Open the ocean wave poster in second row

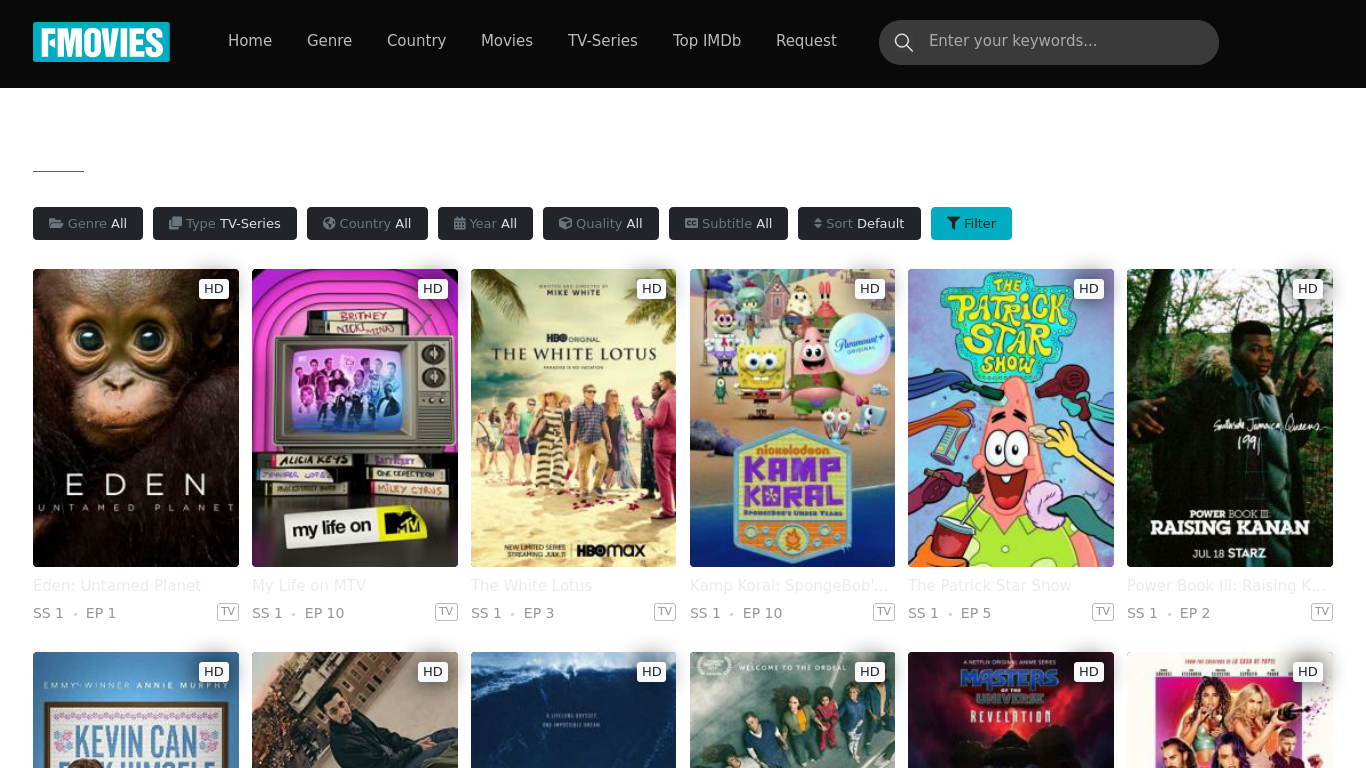pyautogui.click(x=573, y=710)
